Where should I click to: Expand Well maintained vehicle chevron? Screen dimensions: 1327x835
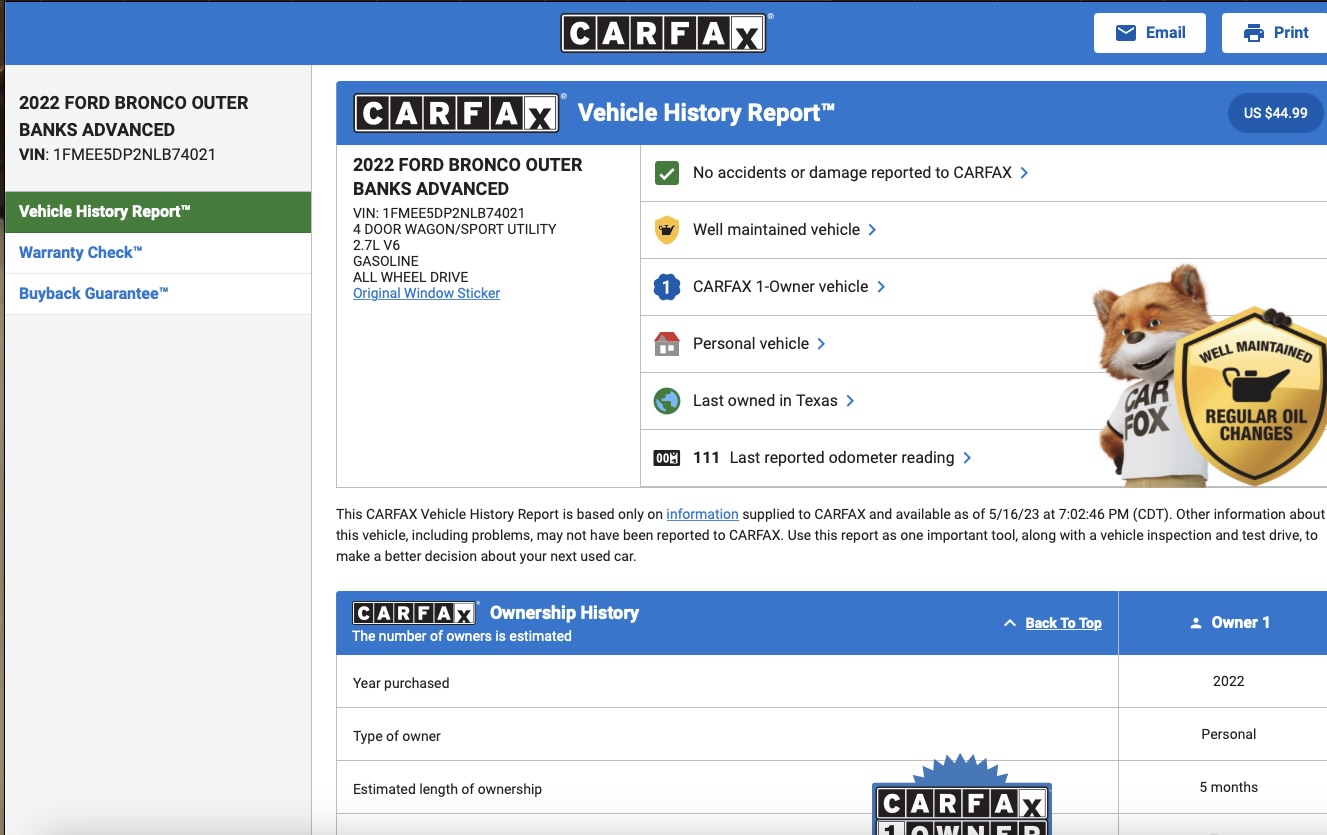[872, 230]
